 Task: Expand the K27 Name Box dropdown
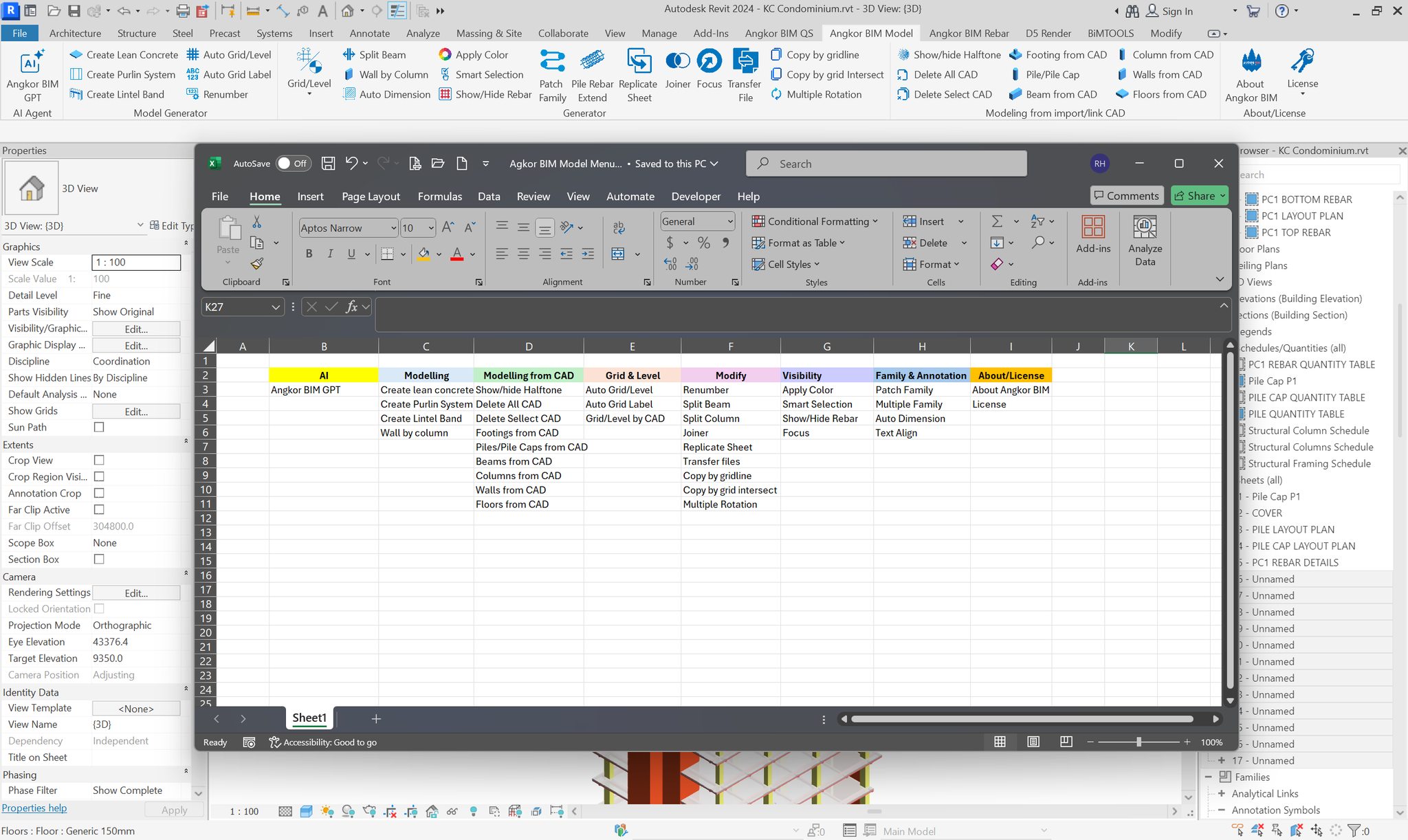click(276, 307)
